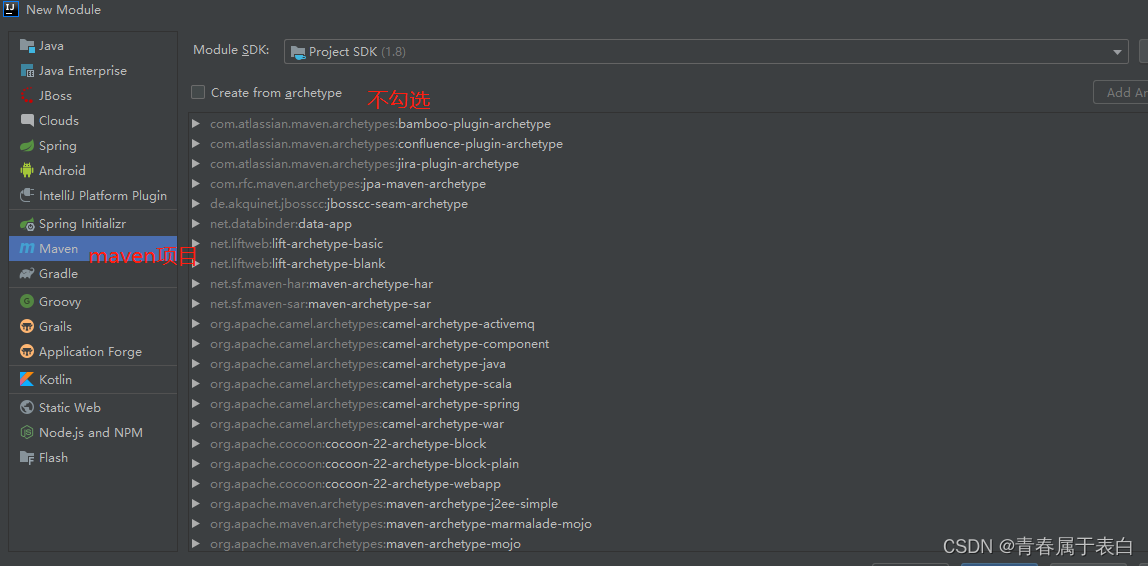Expand confluence-plugin-archetype entry
Image resolution: width=1148 pixels, height=566 pixels.
(195, 144)
